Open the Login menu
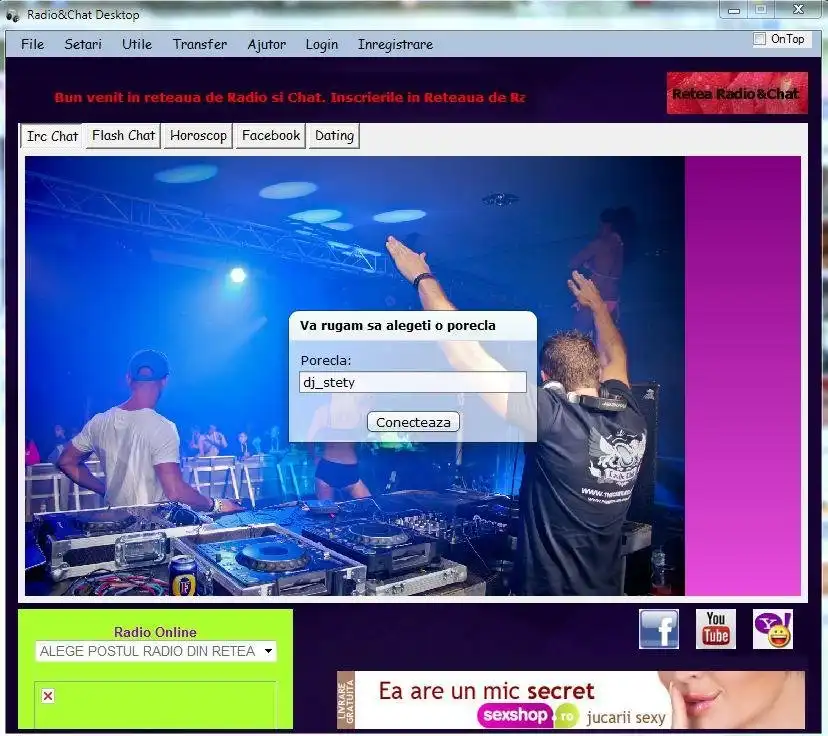 point(322,44)
